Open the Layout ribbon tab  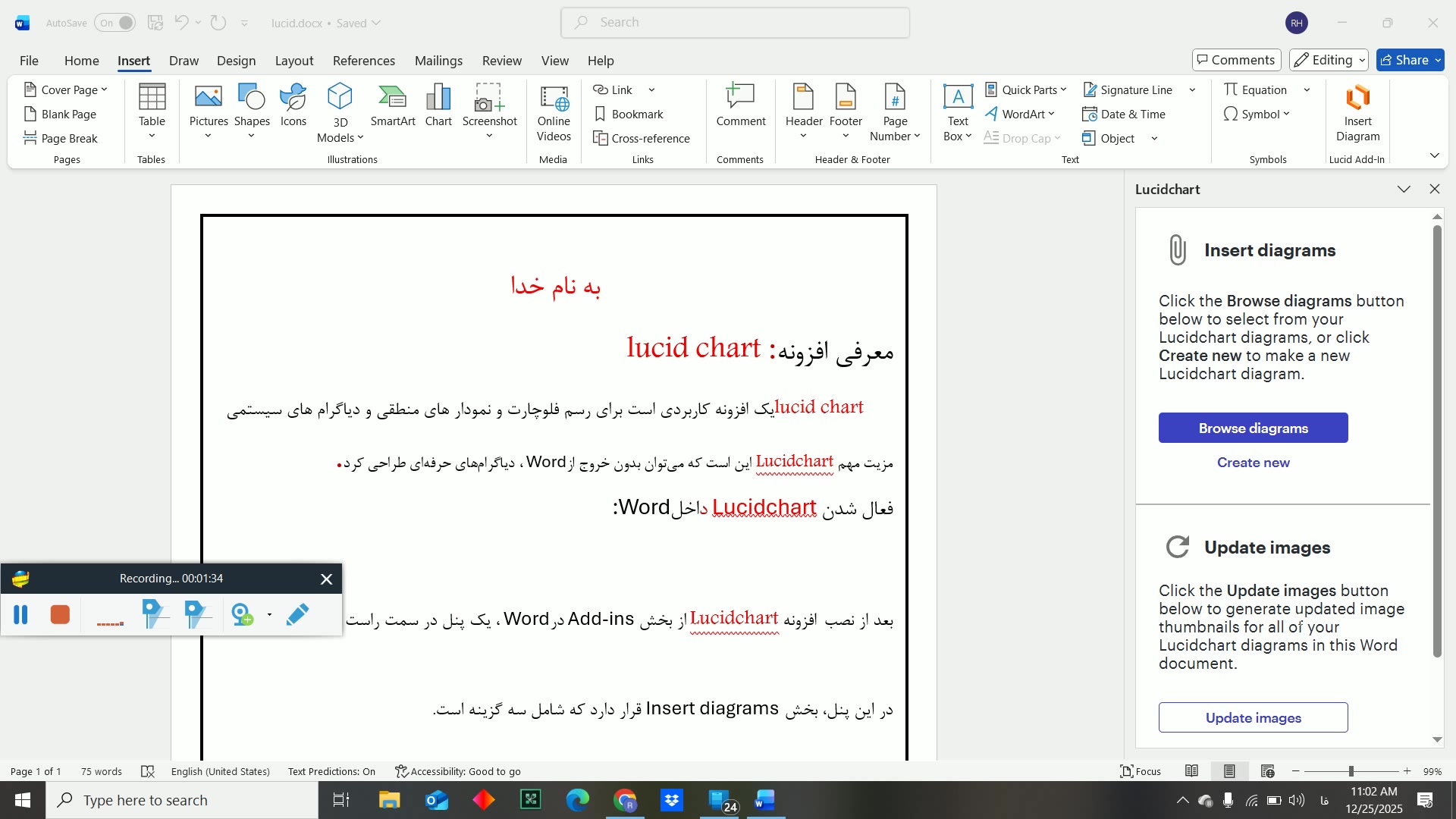(x=293, y=61)
